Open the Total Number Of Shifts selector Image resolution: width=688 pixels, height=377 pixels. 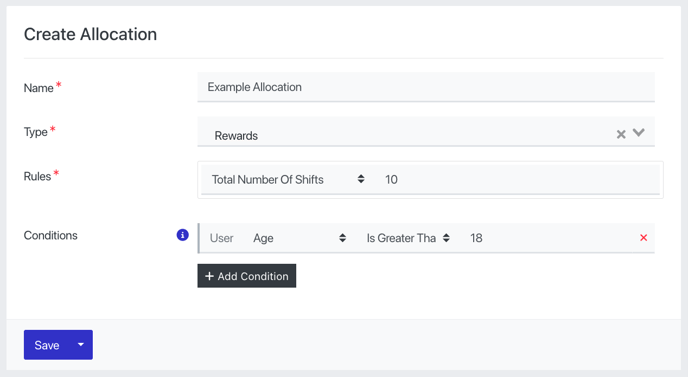point(288,180)
